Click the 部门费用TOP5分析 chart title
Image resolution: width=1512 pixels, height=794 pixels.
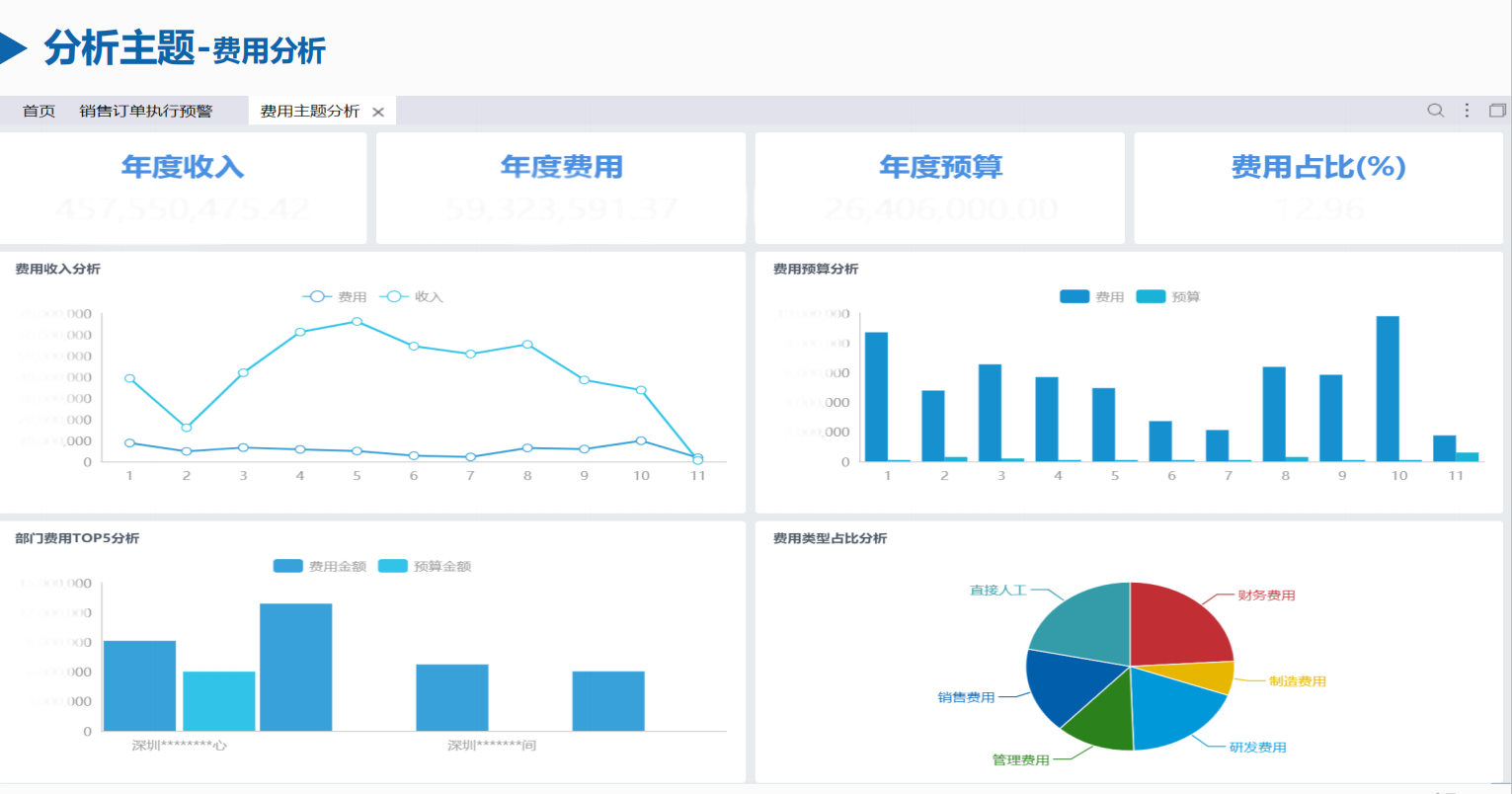[77, 538]
